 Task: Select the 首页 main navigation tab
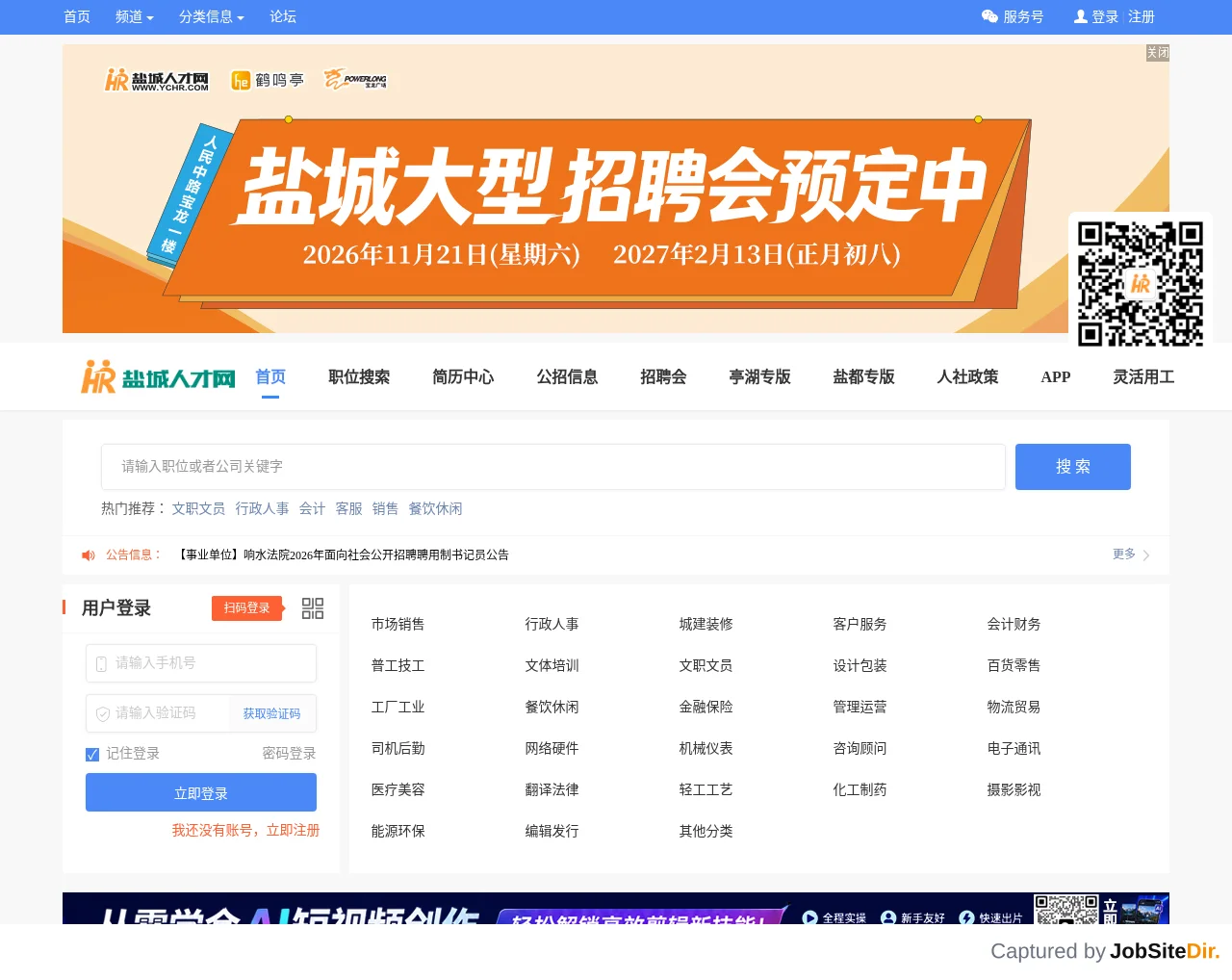pyautogui.click(x=270, y=377)
